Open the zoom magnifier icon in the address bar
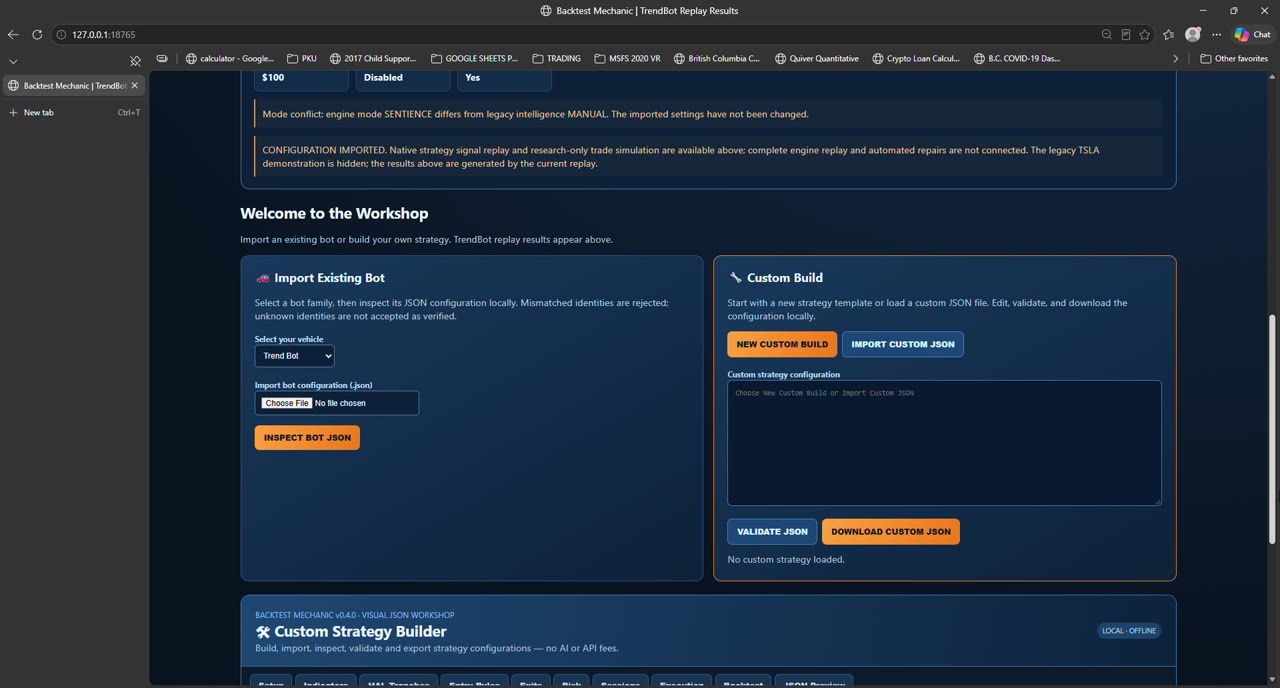Viewport: 1280px width, 688px height. click(1107, 34)
